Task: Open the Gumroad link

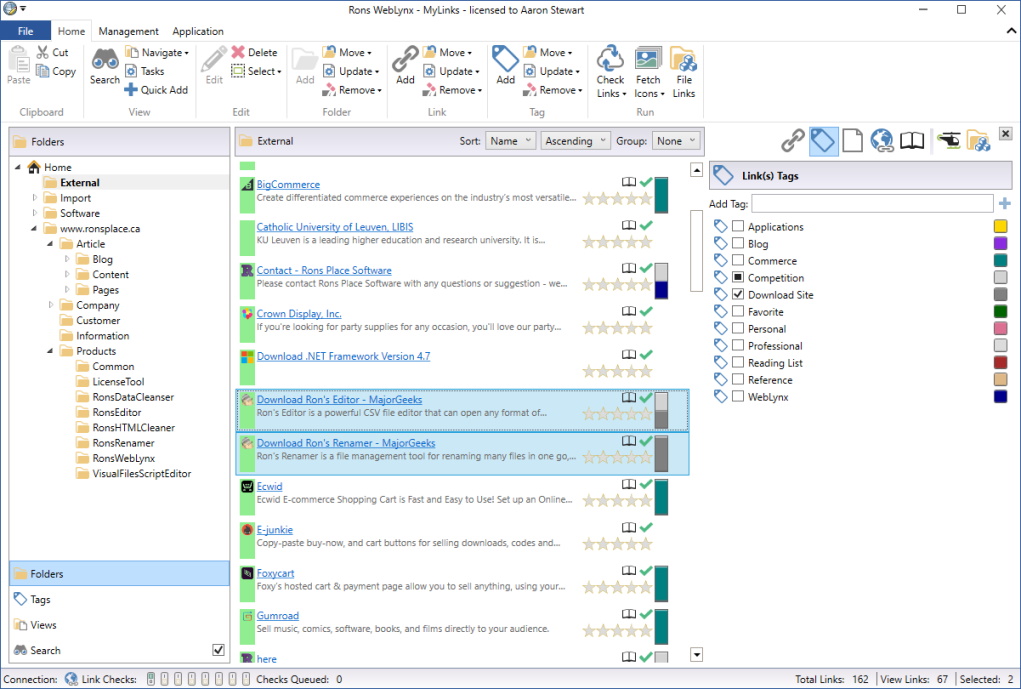Action: pyautogui.click(x=277, y=615)
